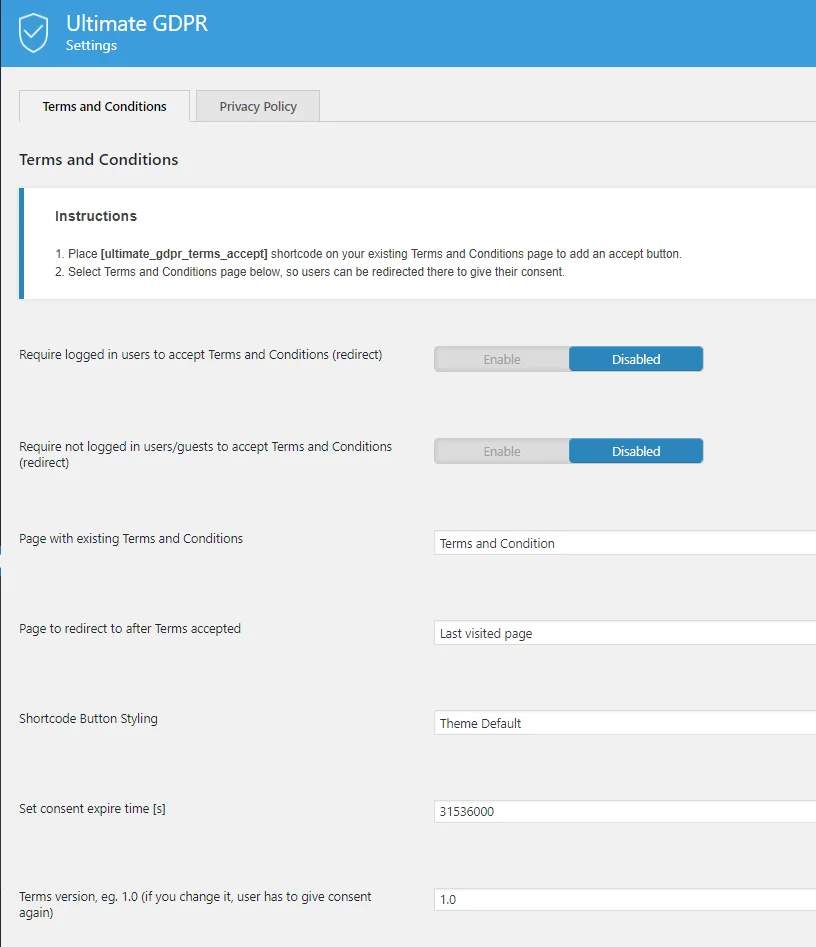Click the Ultimate GDPR shield icon
Screen dimensions: 816x947
click(x=33, y=32)
